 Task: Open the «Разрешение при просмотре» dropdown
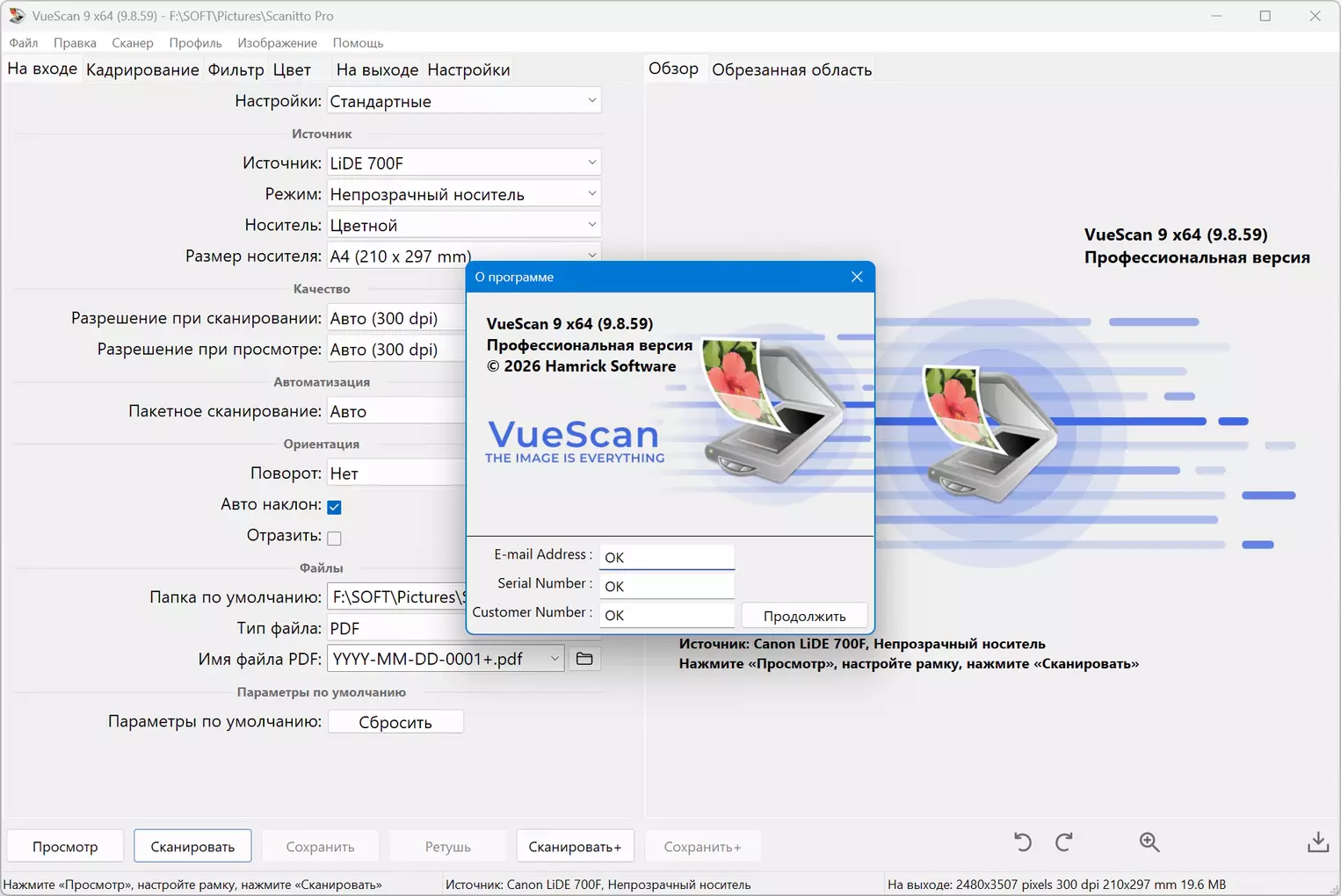coord(396,349)
